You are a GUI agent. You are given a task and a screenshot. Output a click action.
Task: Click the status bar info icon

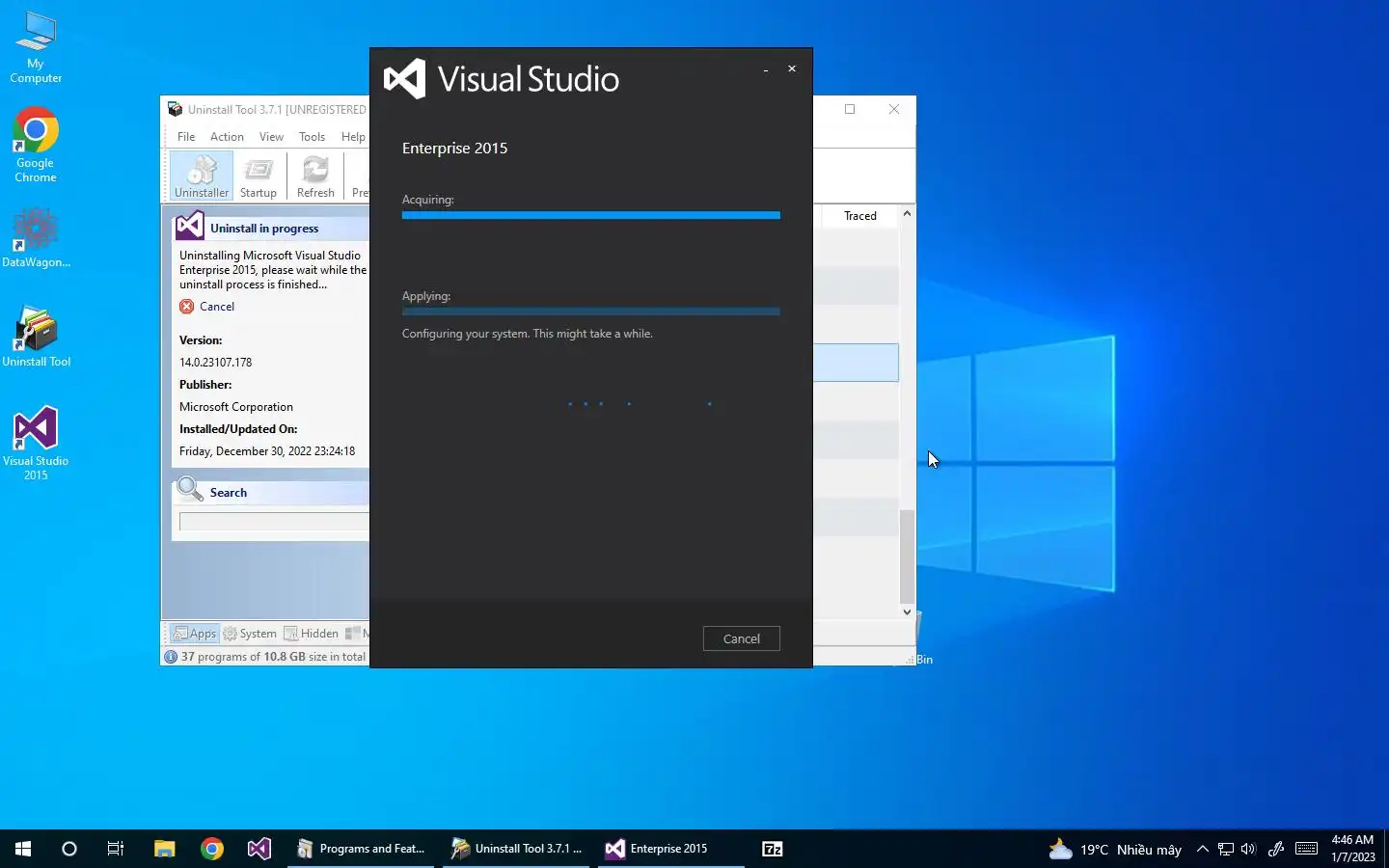coord(171,657)
